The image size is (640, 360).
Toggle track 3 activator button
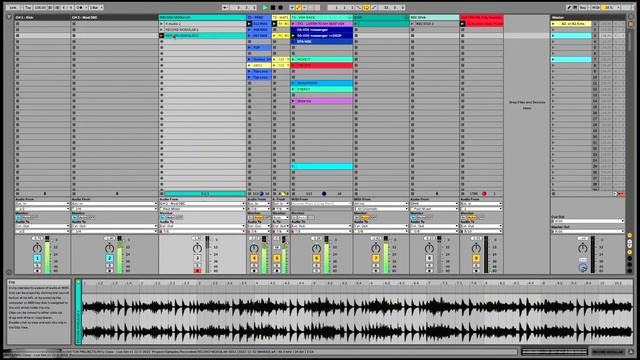(x=197, y=258)
